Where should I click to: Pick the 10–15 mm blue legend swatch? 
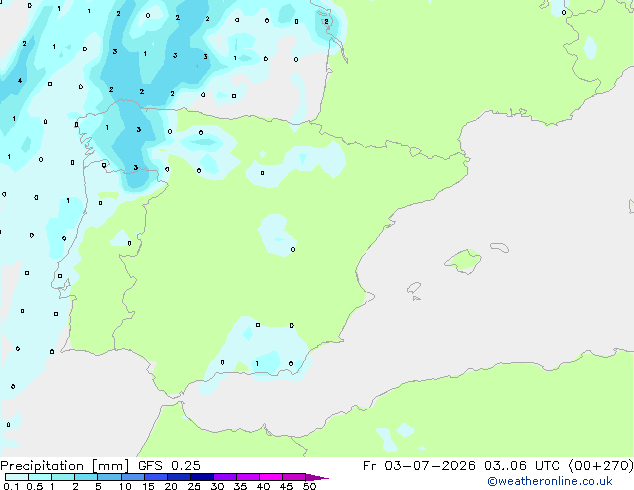pyautogui.click(x=132, y=477)
